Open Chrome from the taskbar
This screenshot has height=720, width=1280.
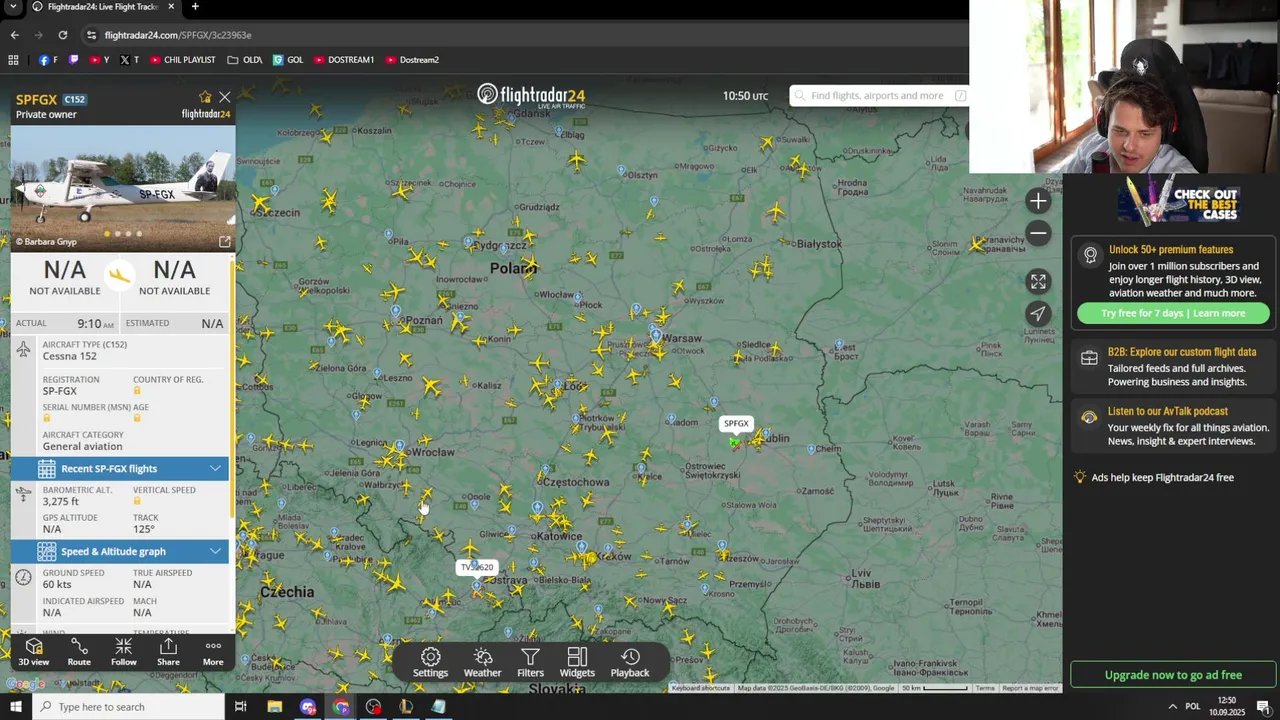[x=341, y=707]
